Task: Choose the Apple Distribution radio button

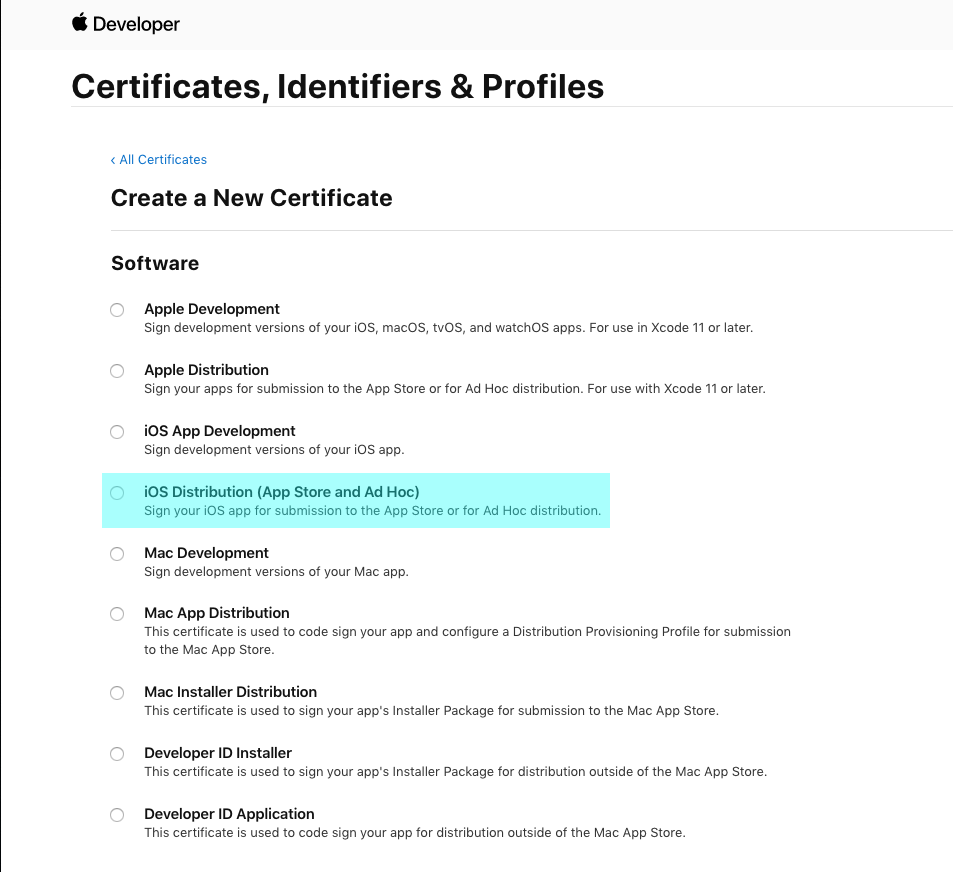Action: pos(117,371)
